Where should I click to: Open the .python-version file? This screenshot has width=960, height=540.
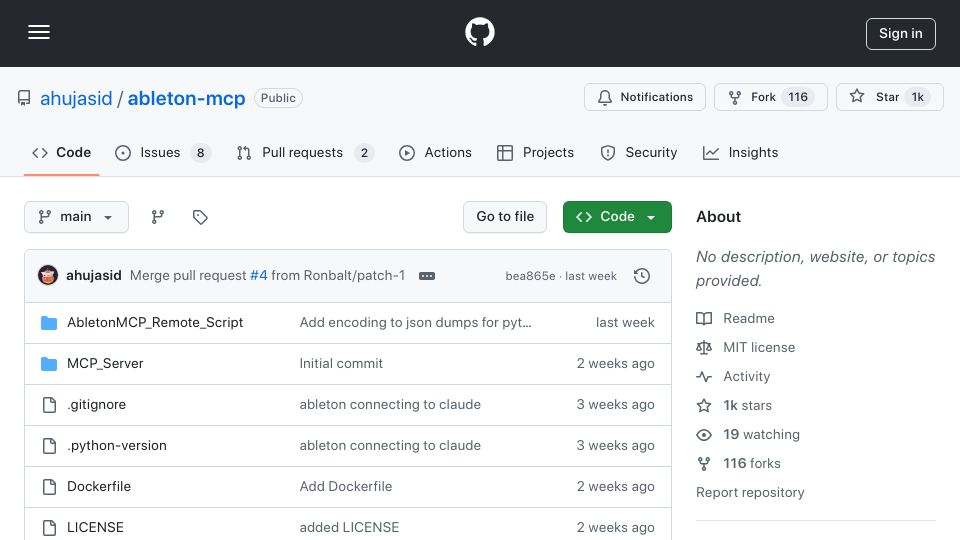coord(116,446)
